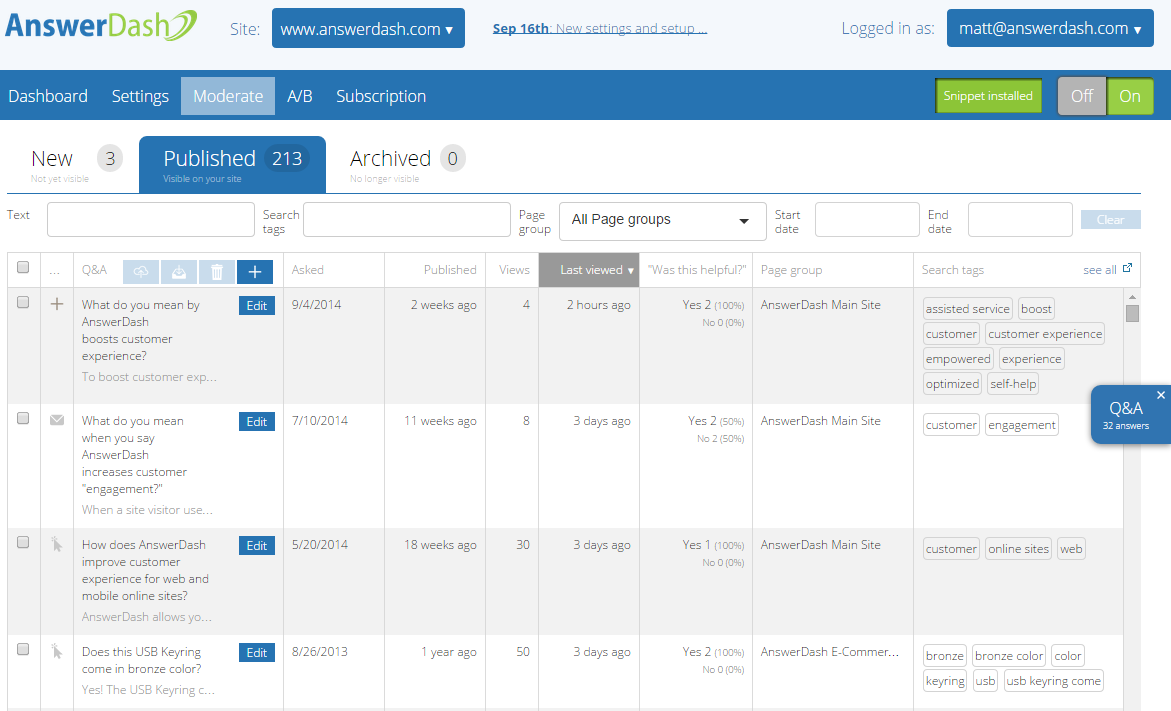Open the Q&A 32 answers widget
The width and height of the screenshot is (1171, 711).
point(1125,415)
